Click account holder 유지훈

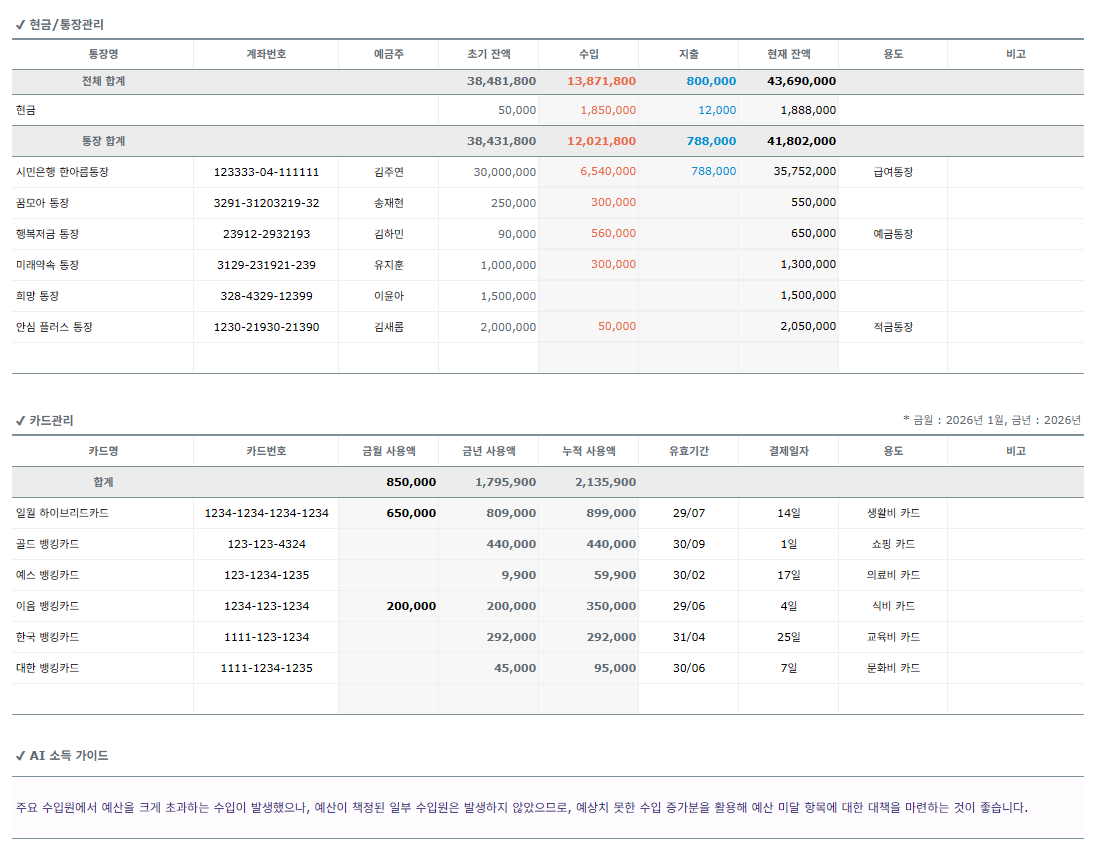[x=389, y=265]
